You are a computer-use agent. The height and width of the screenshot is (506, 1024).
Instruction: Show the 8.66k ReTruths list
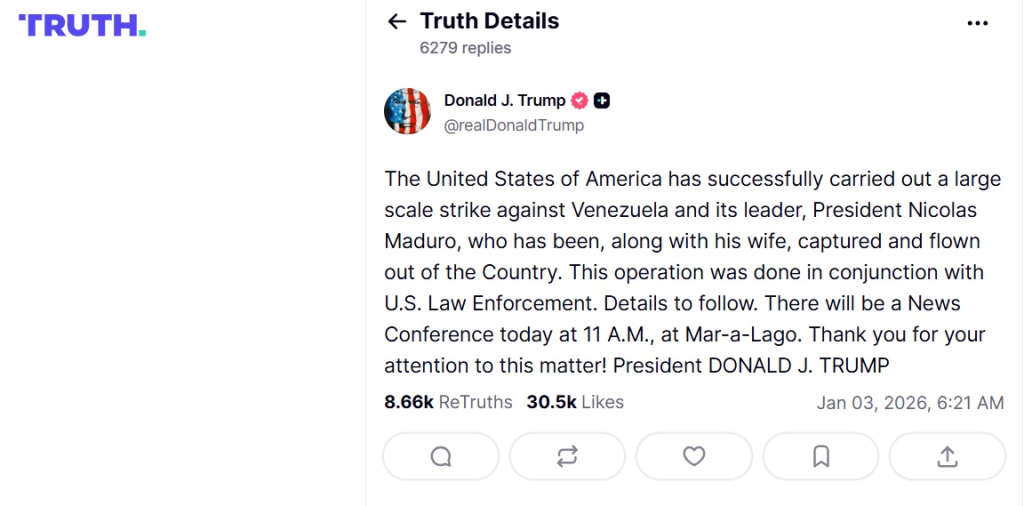[x=448, y=402]
